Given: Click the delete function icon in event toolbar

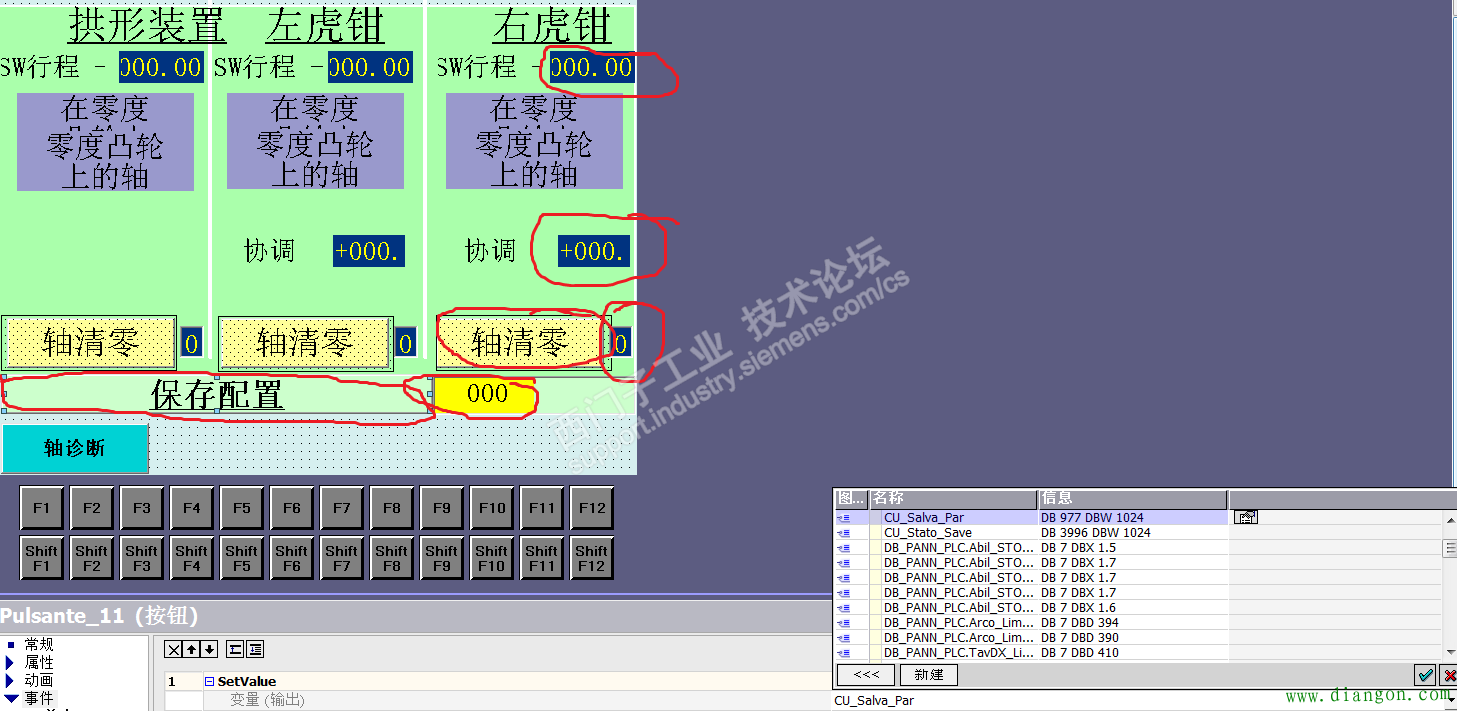Looking at the screenshot, I should point(173,649).
